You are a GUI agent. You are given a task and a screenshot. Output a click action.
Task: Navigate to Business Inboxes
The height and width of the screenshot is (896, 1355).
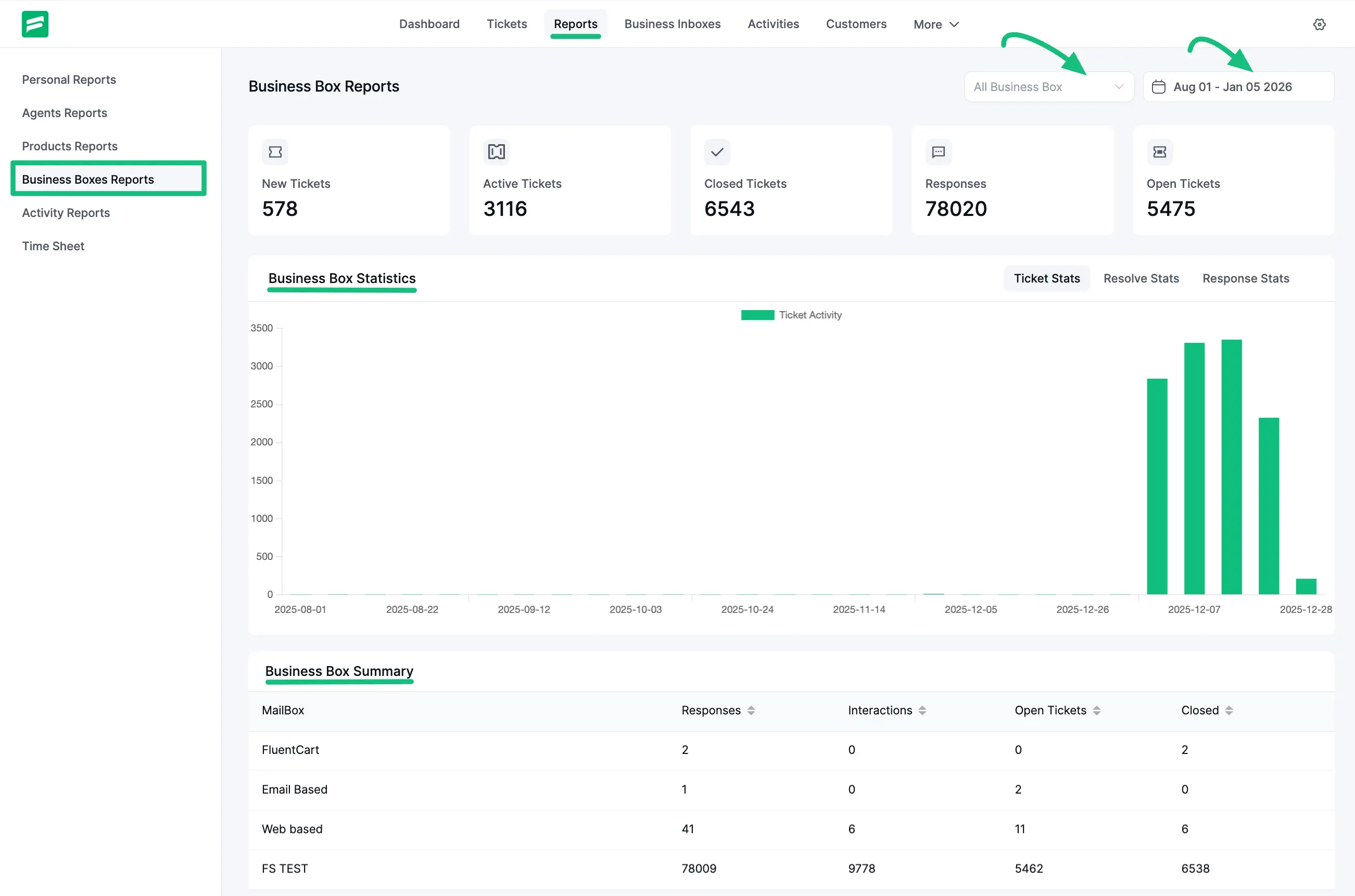(673, 24)
